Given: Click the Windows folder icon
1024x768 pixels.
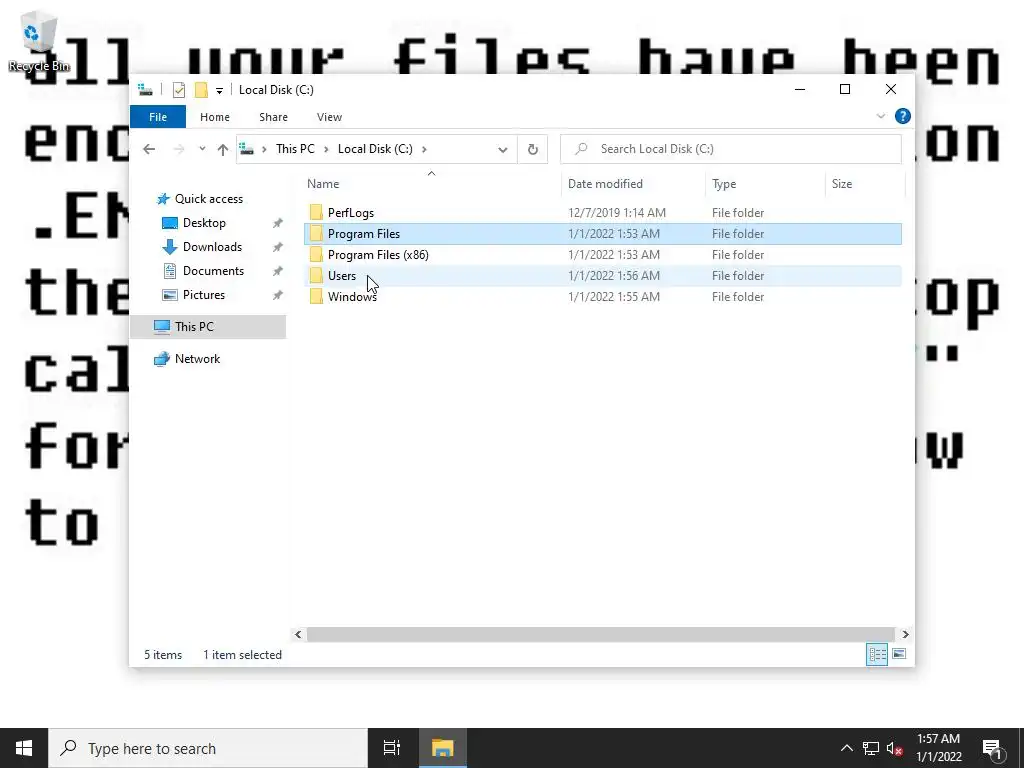Looking at the screenshot, I should (316, 296).
